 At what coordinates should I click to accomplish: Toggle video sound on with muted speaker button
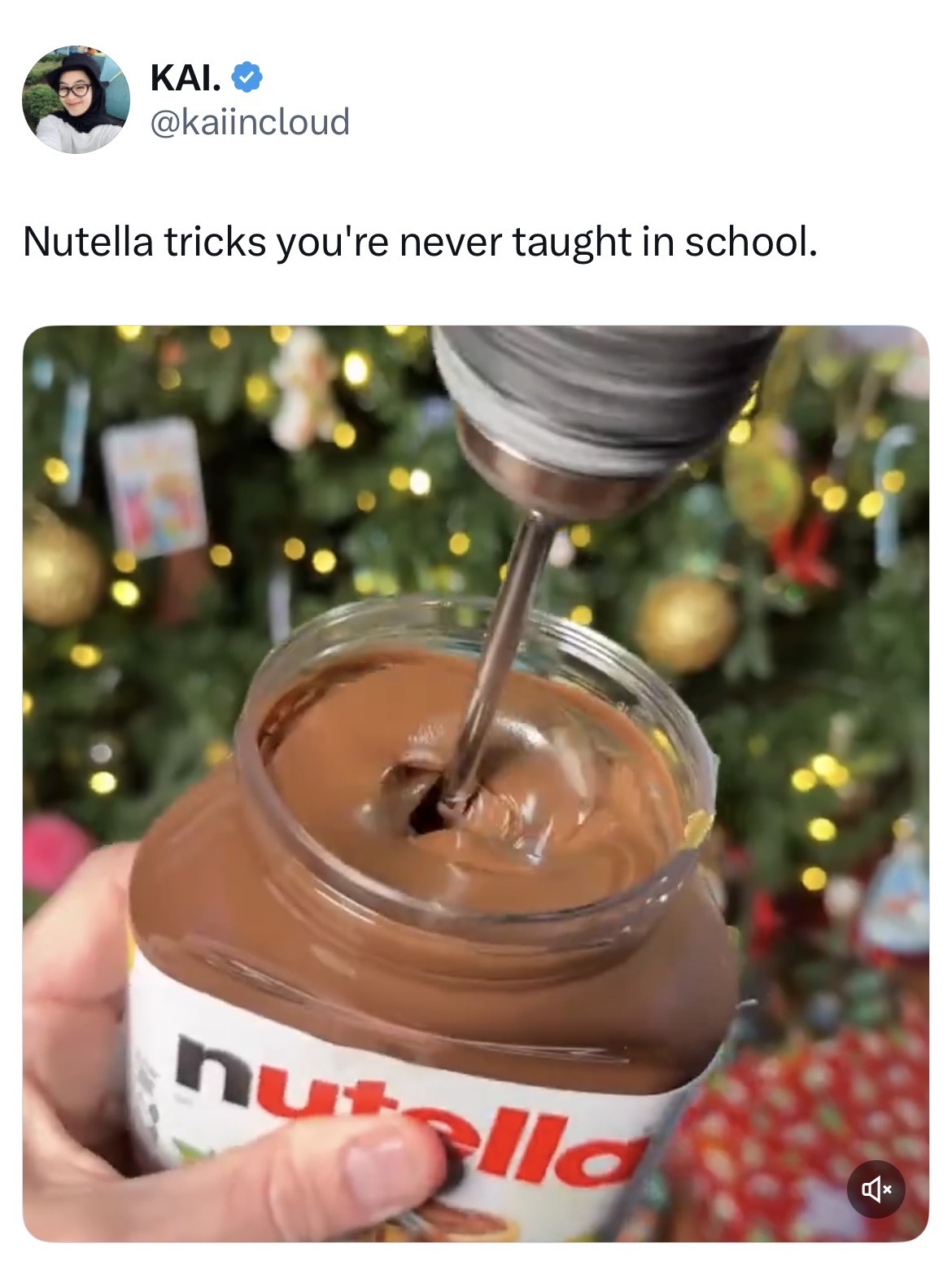tap(876, 1189)
